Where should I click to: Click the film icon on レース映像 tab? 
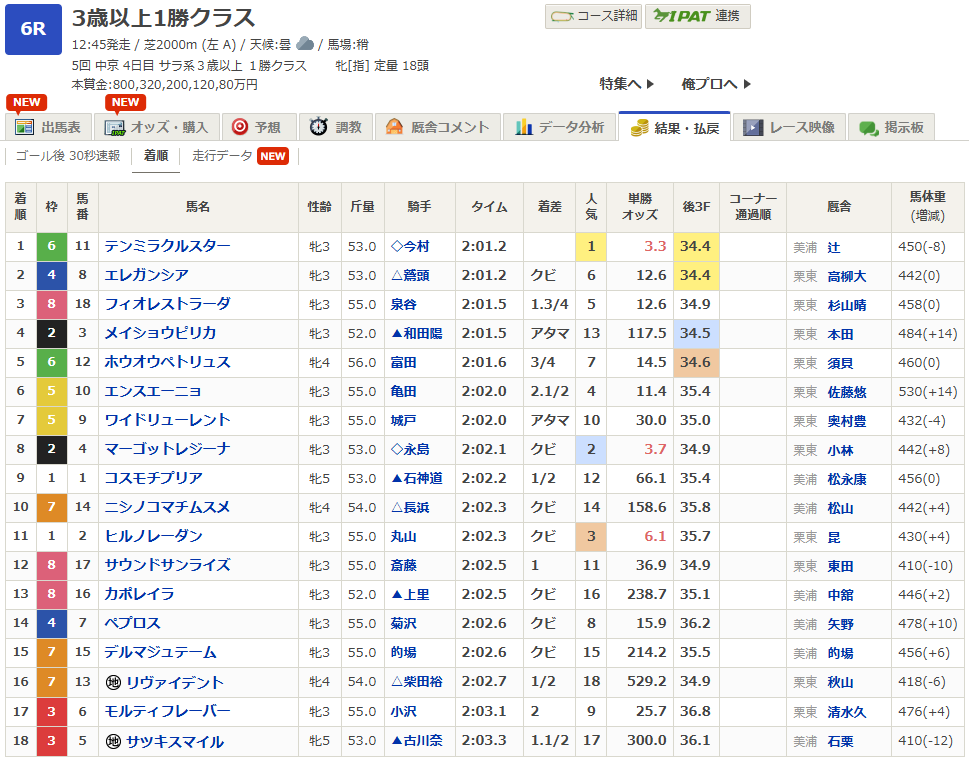coord(753,127)
